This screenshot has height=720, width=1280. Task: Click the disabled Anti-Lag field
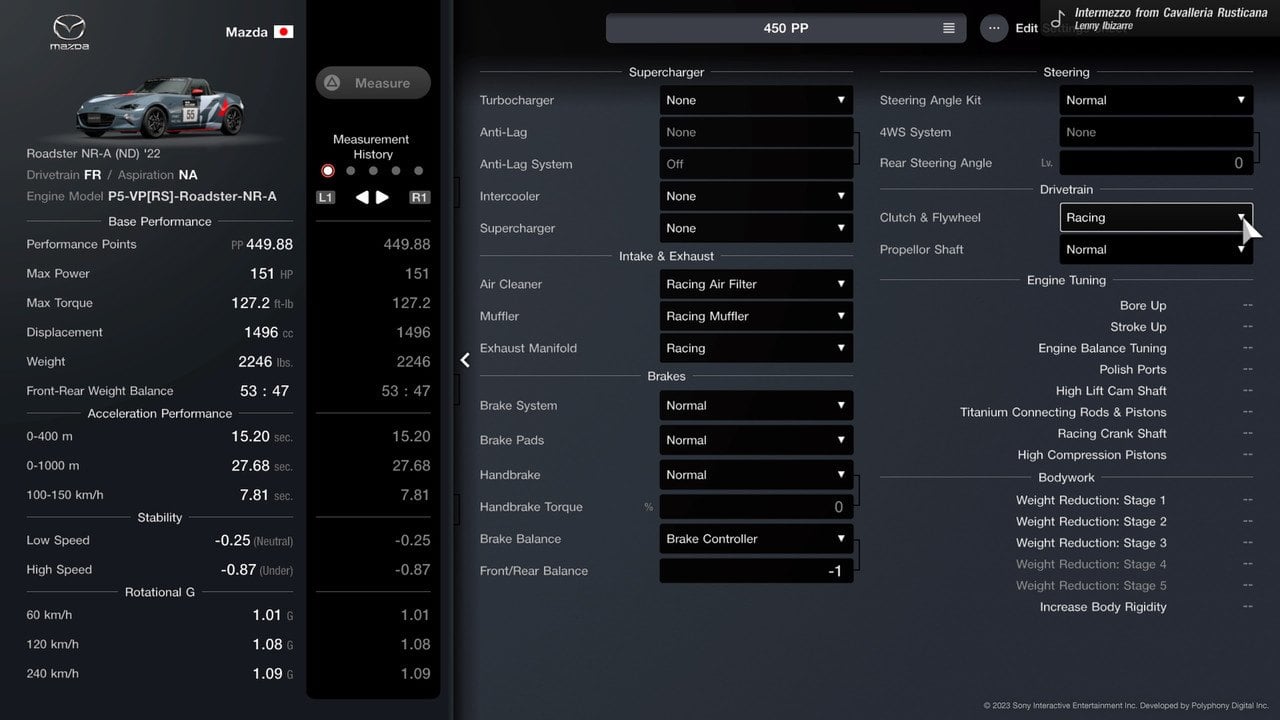pyautogui.click(x=756, y=132)
